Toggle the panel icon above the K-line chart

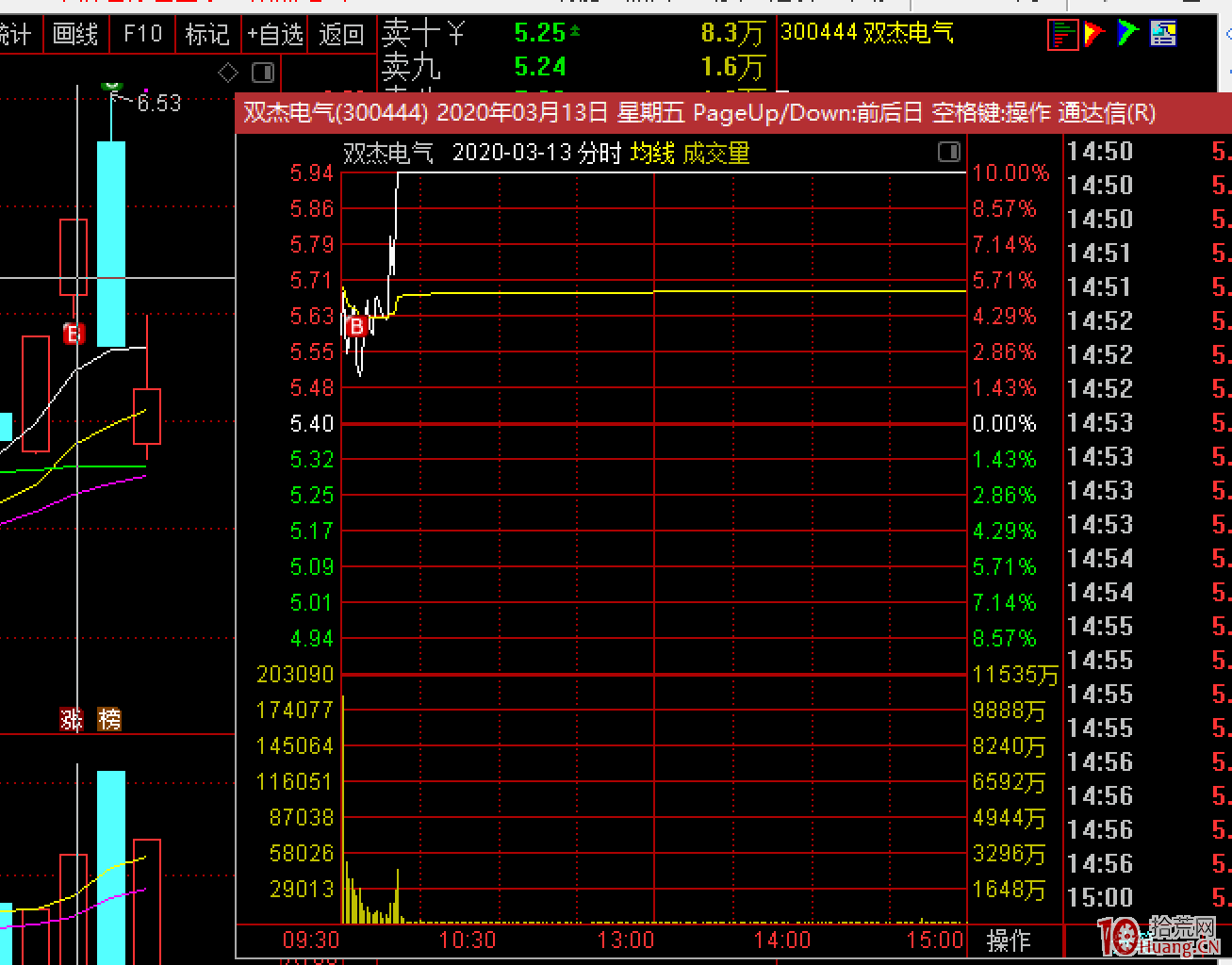coord(263,73)
